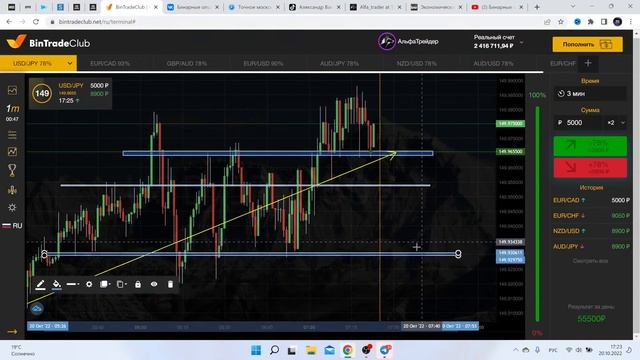Open the three-line menu in left sidebar
Screen dimensions: 640x360
pos(12,135)
